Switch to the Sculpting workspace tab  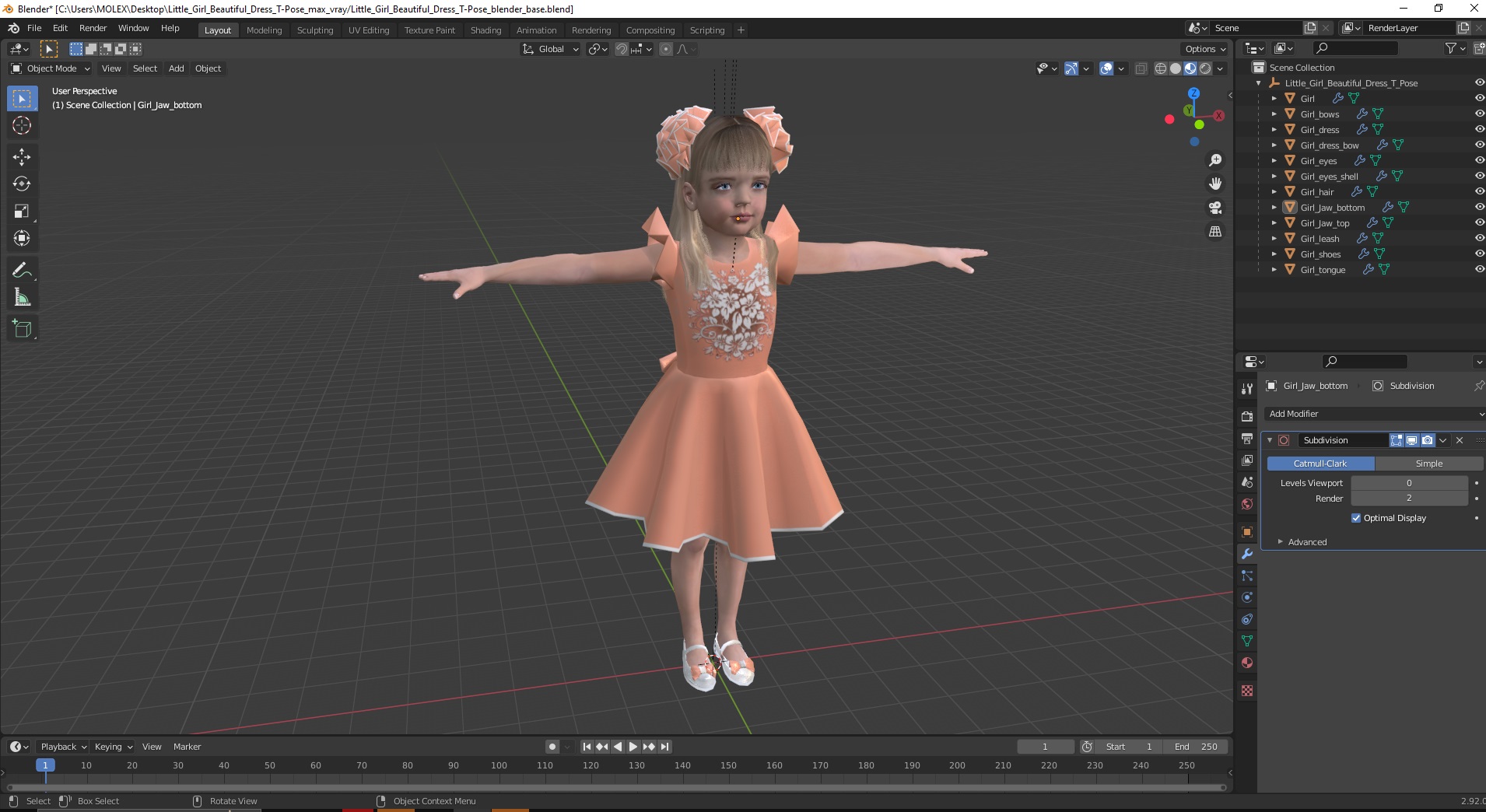click(315, 30)
